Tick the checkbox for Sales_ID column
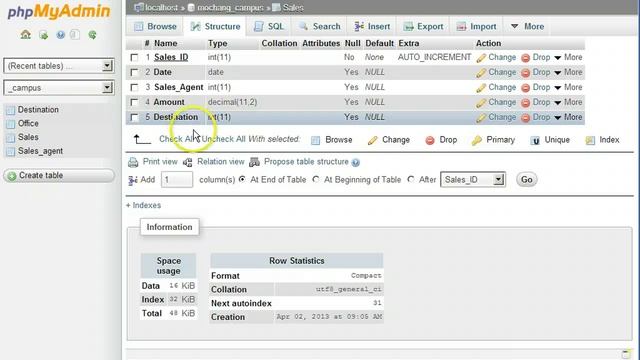Viewport: 640px width, 360px height. [x=134, y=58]
